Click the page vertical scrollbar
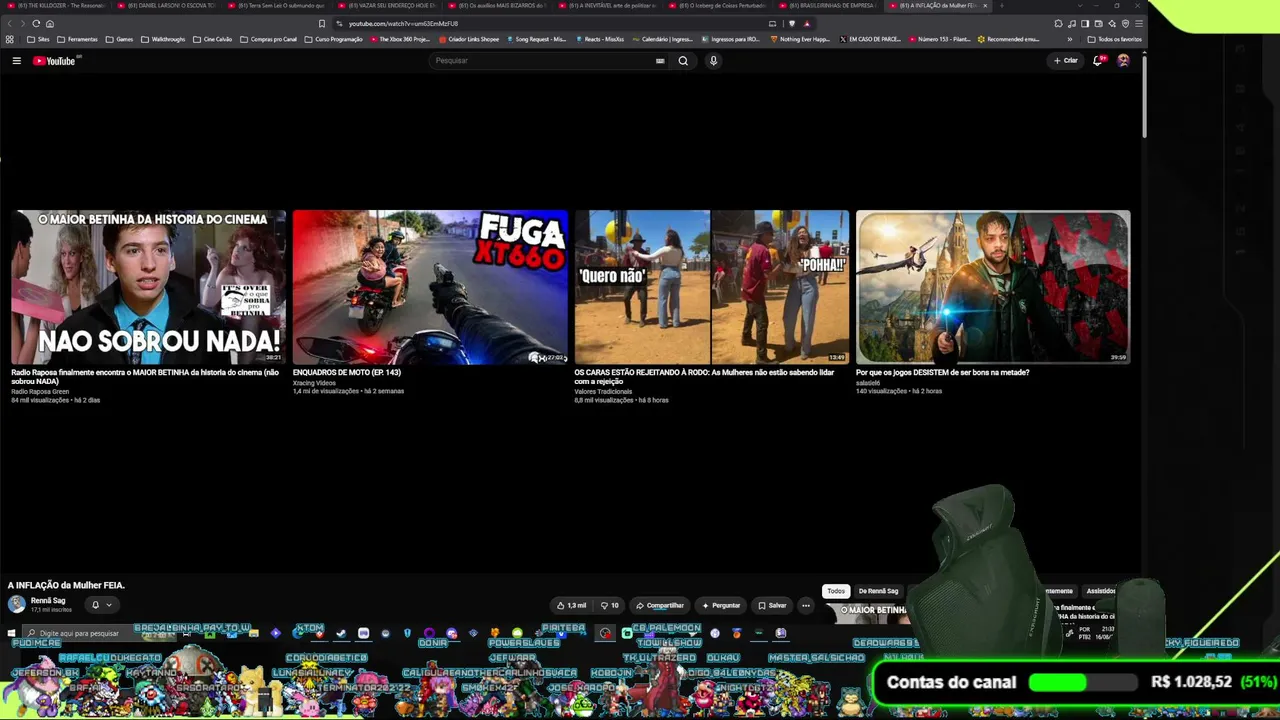 (x=1144, y=95)
